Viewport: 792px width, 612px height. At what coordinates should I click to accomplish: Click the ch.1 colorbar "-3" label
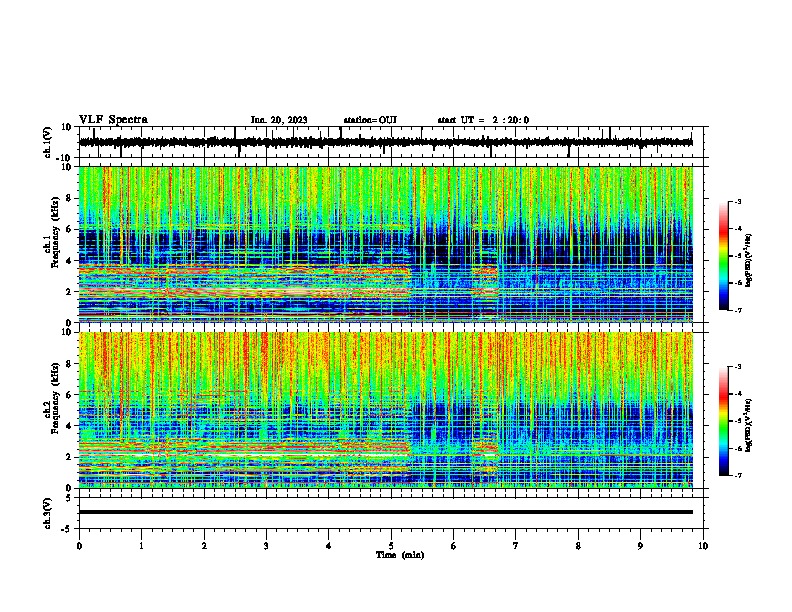coord(737,202)
